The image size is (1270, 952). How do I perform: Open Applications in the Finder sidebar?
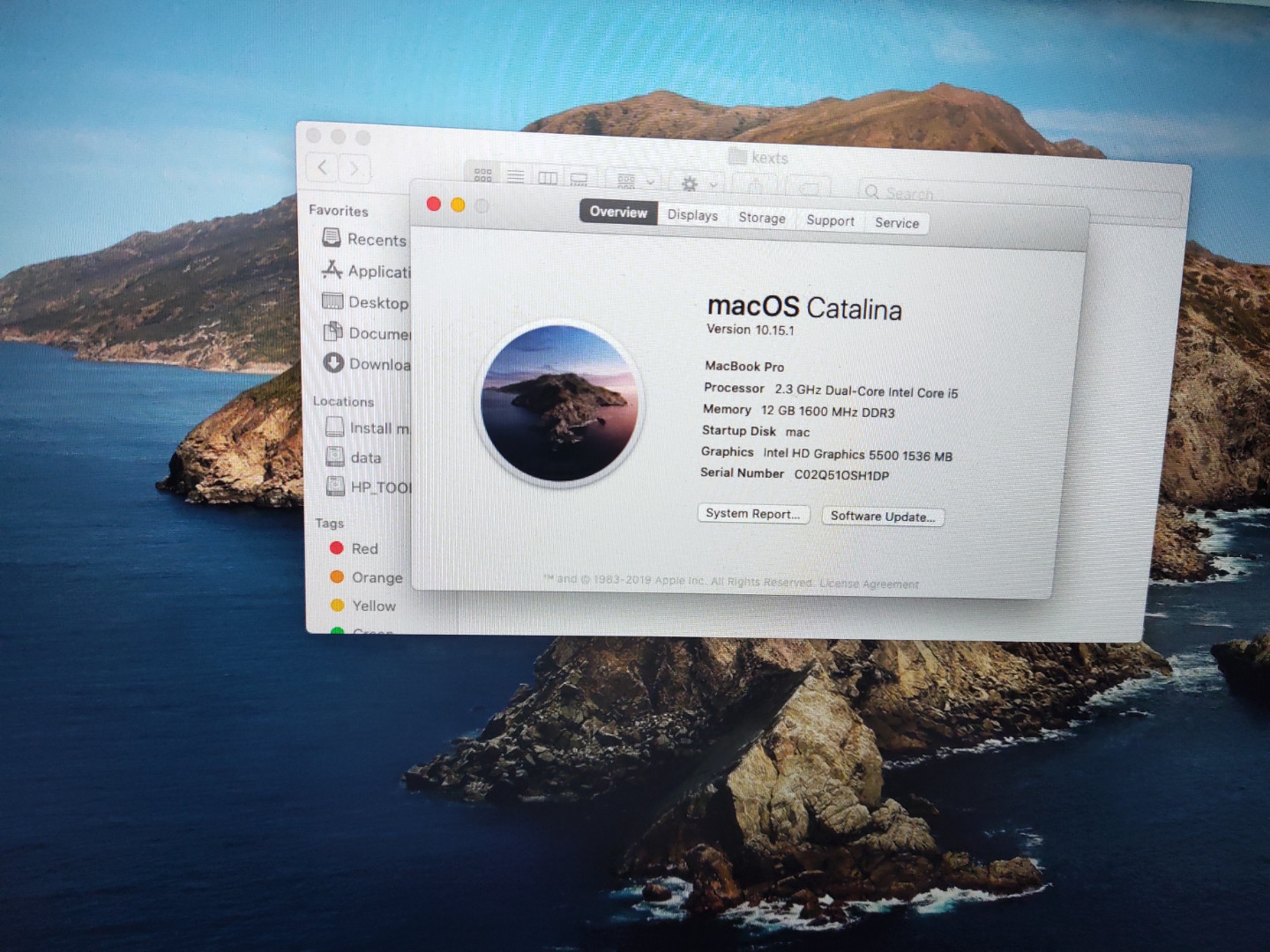click(365, 271)
